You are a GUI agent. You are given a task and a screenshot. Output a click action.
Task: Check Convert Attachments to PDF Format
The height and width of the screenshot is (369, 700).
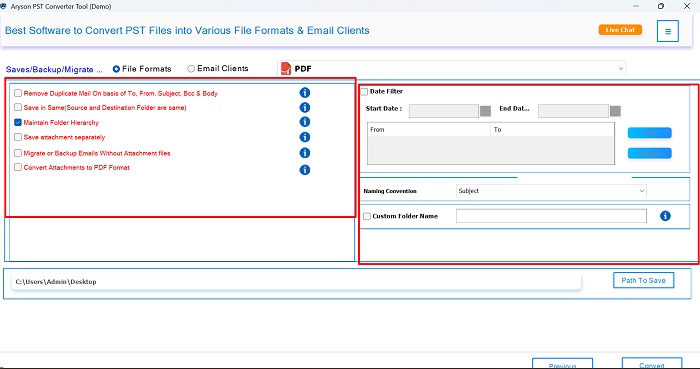point(18,167)
